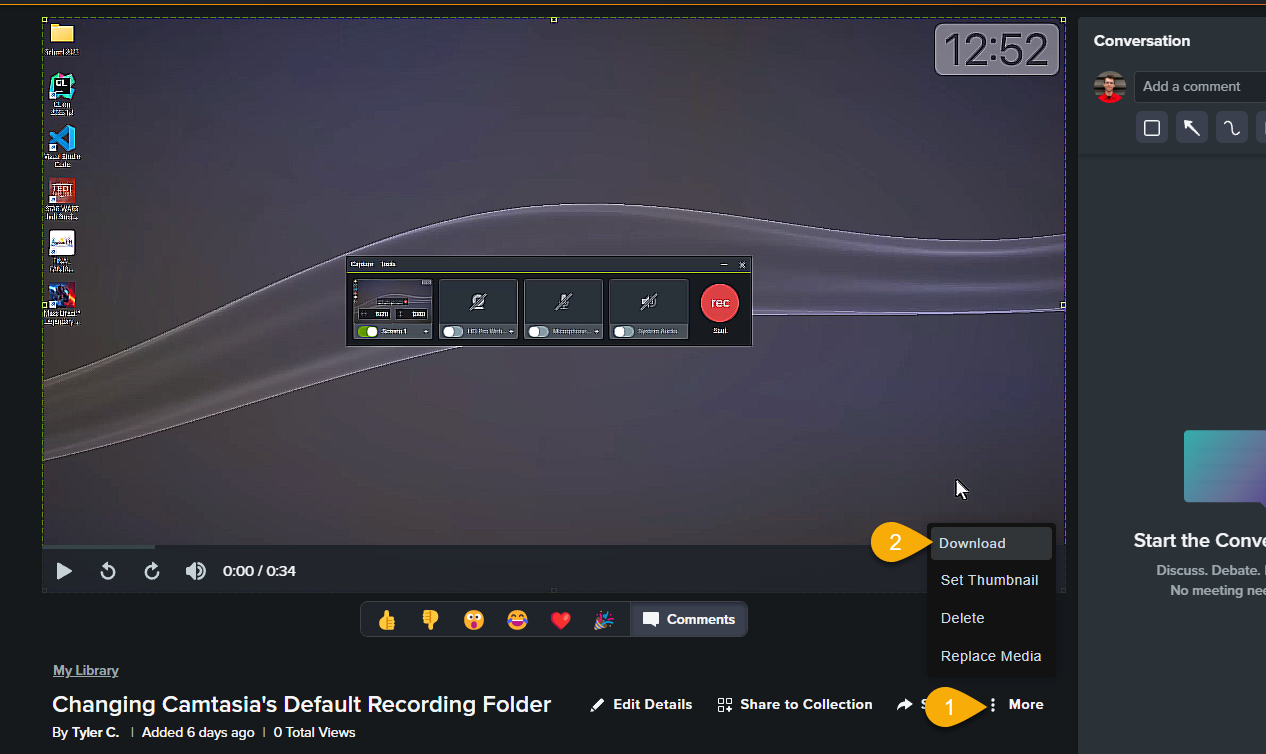
Task: Enable the System Audio toggle
Action: [x=624, y=331]
